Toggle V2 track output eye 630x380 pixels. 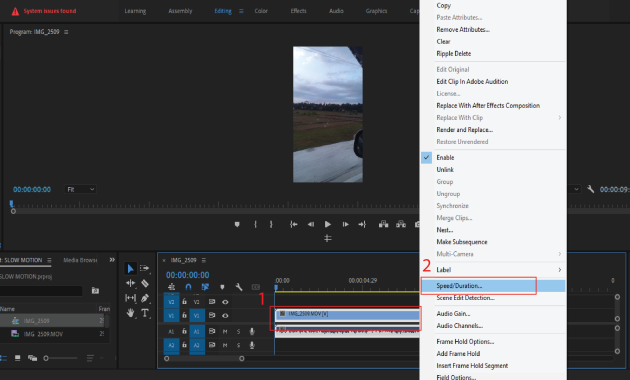[x=225, y=302]
